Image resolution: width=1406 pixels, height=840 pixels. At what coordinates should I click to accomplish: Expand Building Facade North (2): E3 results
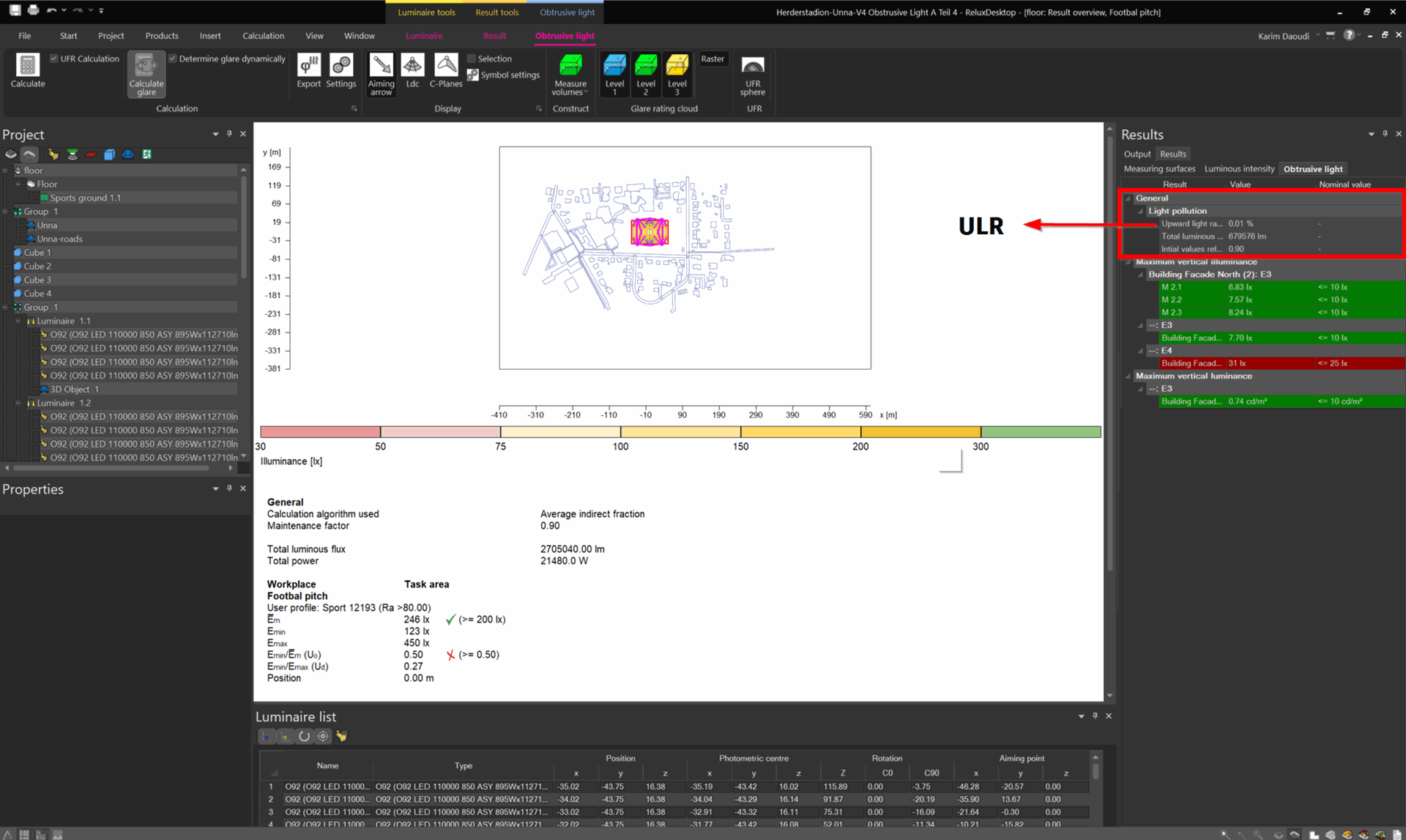click(1140, 275)
